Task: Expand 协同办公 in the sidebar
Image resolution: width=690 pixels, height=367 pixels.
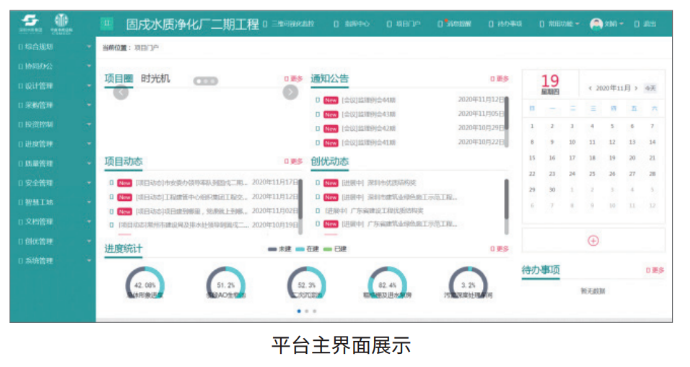Action: [53, 66]
